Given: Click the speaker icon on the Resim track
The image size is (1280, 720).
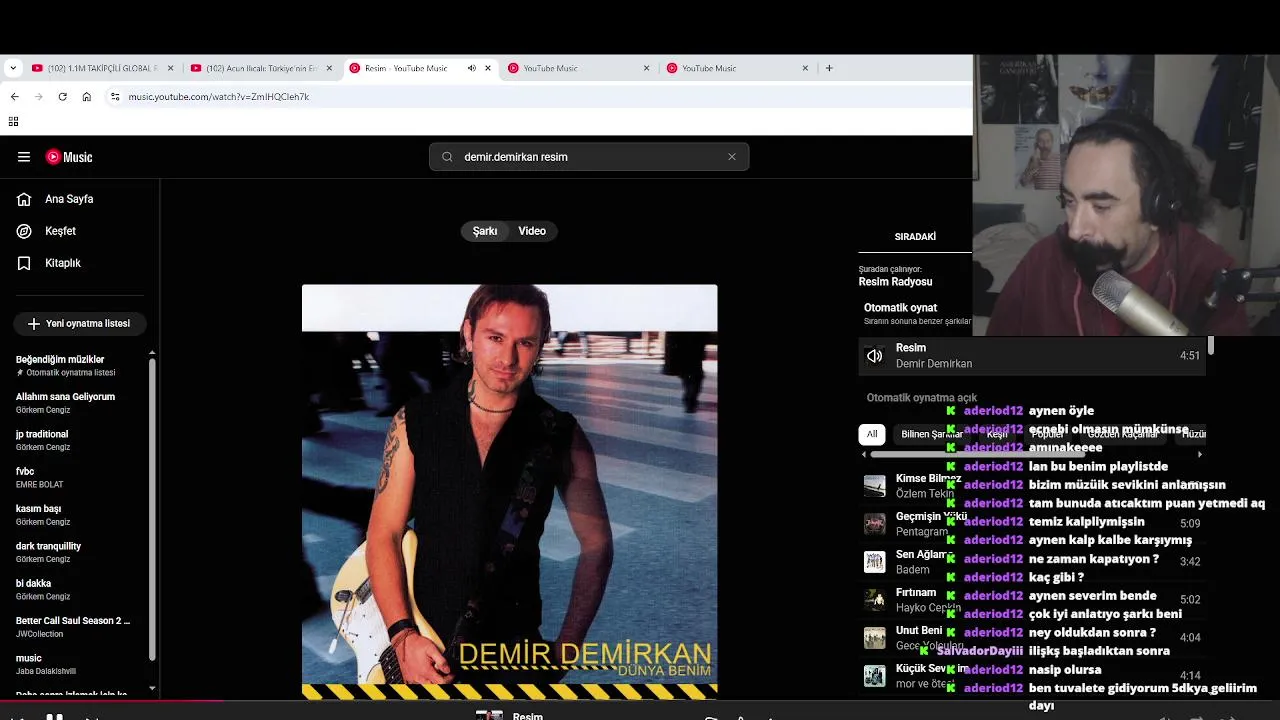Looking at the screenshot, I should click(x=875, y=356).
